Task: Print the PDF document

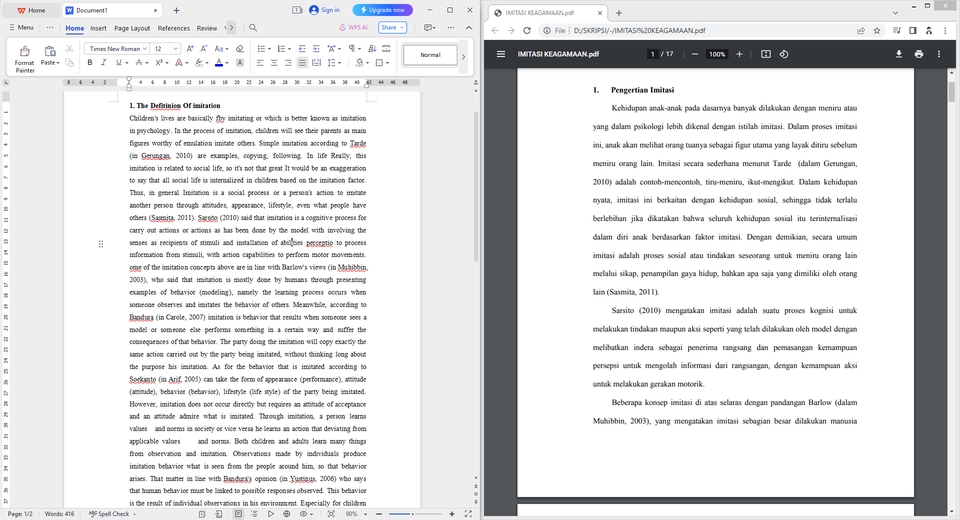Action: 919,54
